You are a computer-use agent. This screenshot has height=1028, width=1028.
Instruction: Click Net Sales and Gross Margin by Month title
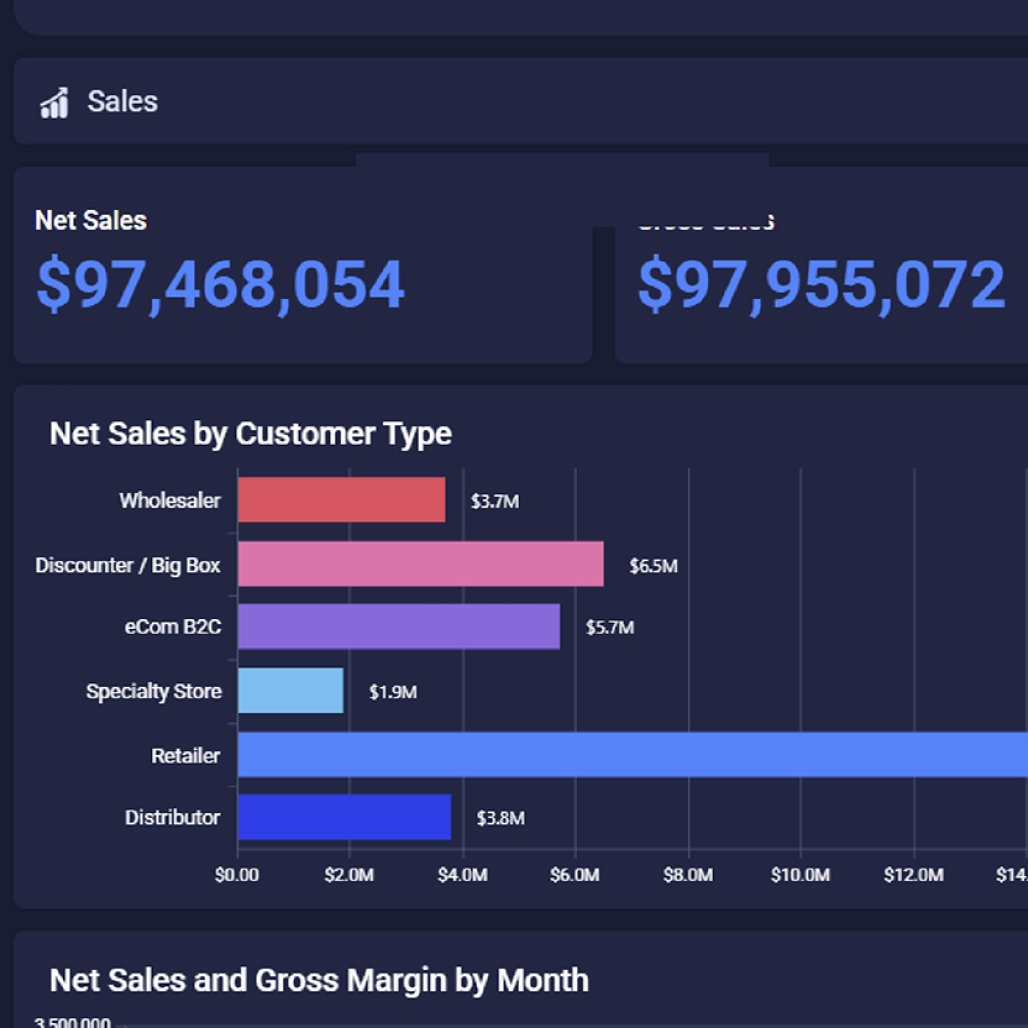pos(319,980)
